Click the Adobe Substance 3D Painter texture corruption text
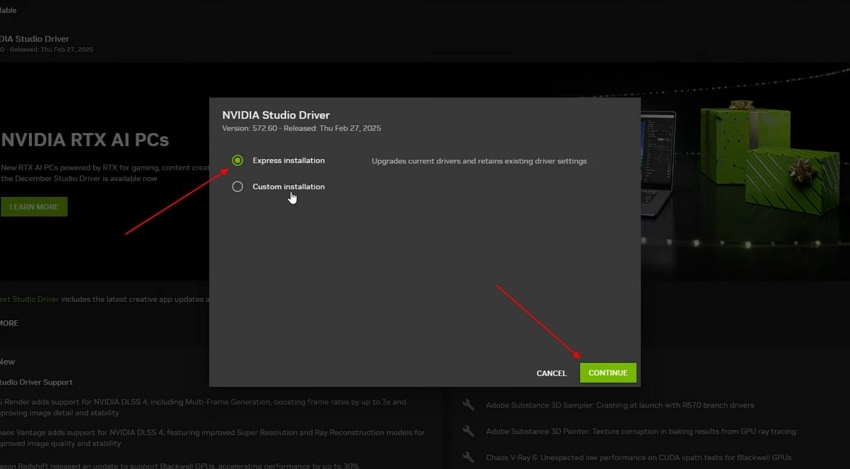This screenshot has height=469, width=850. 641,432
